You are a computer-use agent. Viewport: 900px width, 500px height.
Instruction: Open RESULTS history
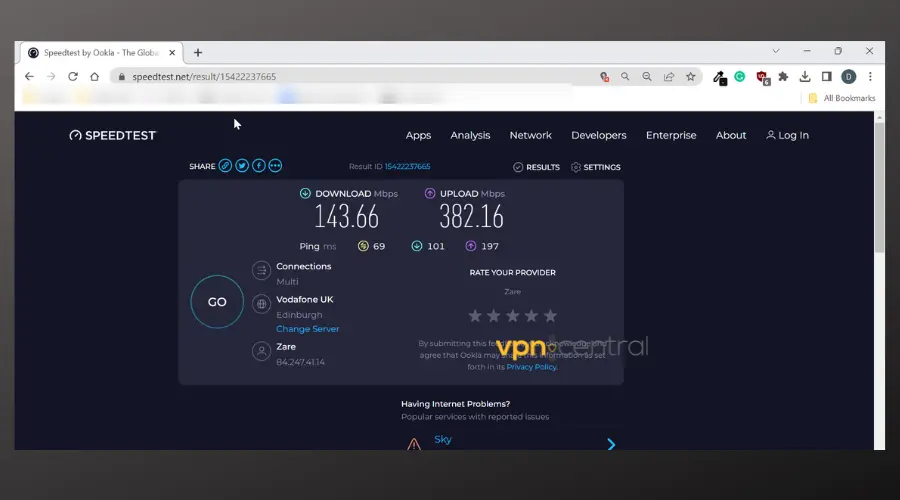pyautogui.click(x=537, y=167)
